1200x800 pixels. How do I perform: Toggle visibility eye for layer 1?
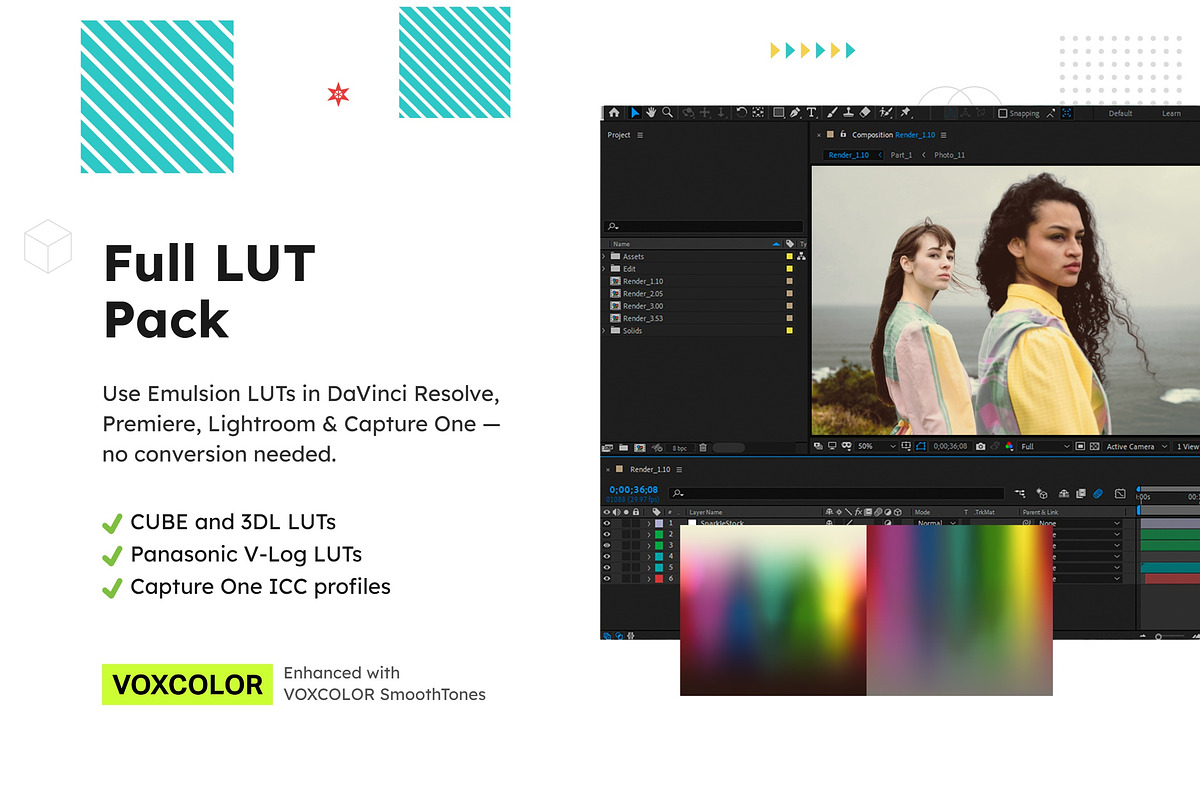pyautogui.click(x=606, y=523)
